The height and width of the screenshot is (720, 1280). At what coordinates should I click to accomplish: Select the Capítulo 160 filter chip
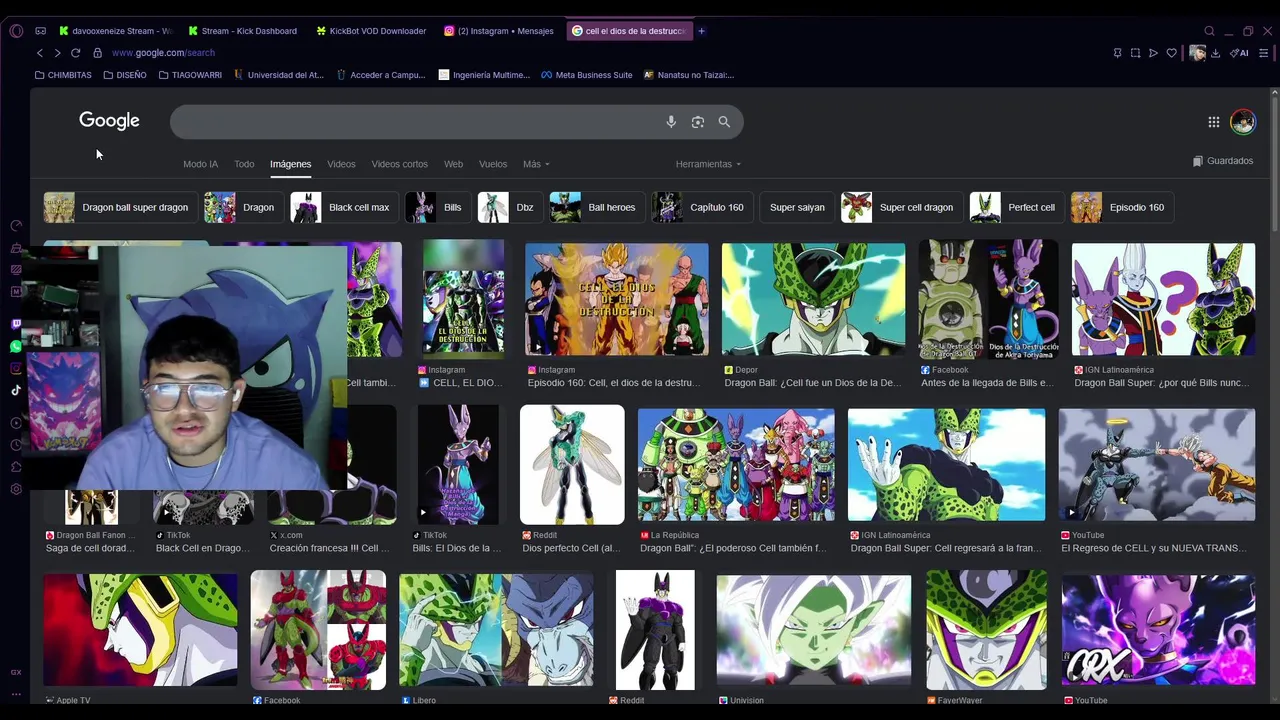[701, 207]
